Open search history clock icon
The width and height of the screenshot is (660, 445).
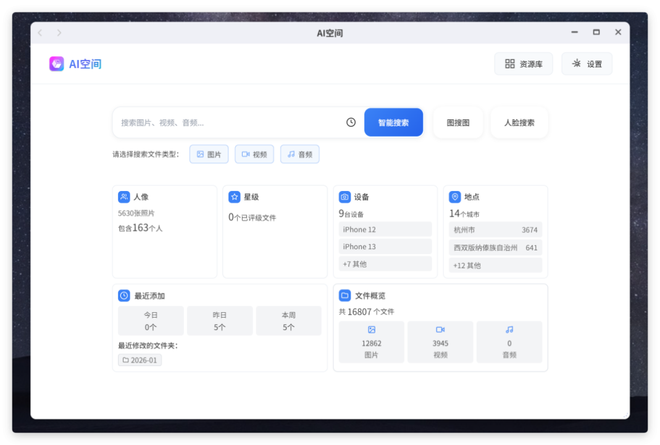pyautogui.click(x=351, y=123)
